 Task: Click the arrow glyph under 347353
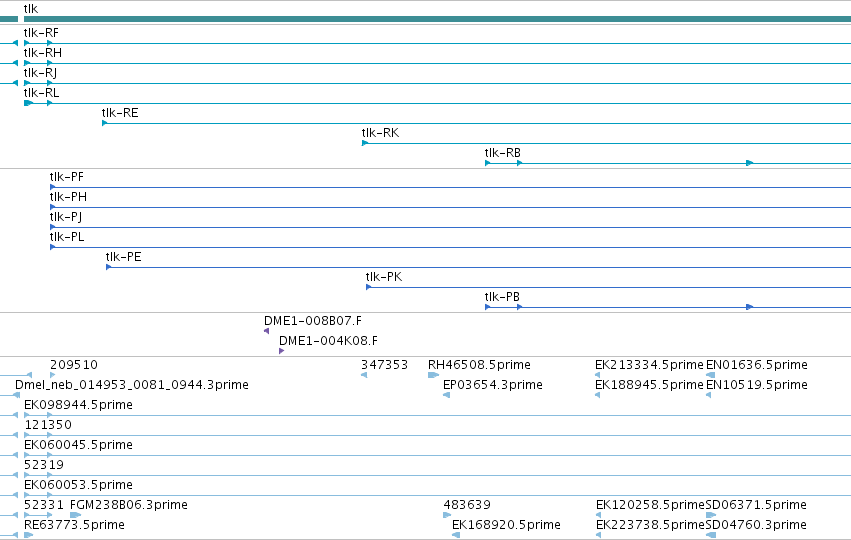click(x=364, y=375)
